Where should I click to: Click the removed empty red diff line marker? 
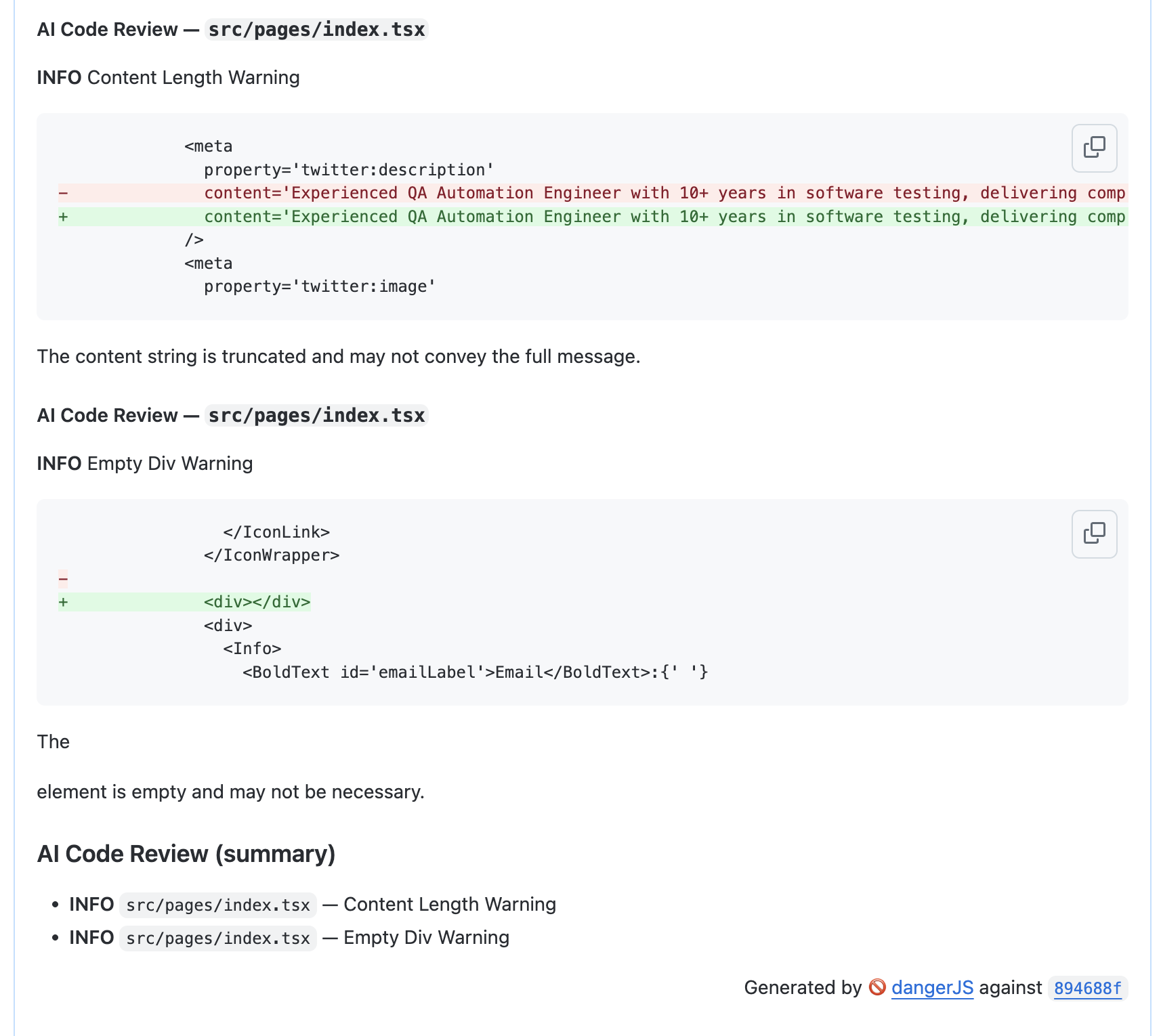pos(63,578)
